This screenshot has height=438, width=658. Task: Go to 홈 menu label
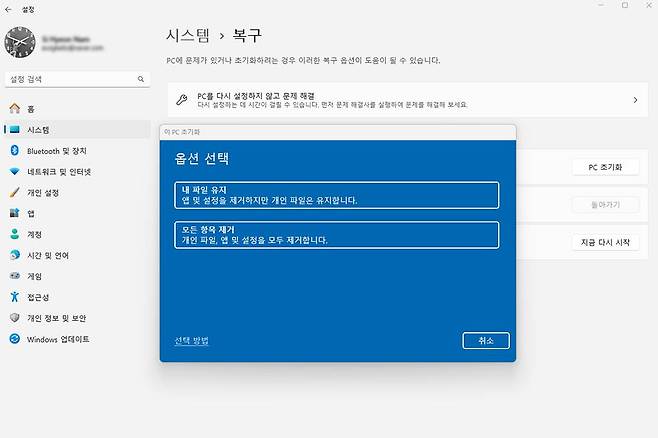tap(31, 109)
